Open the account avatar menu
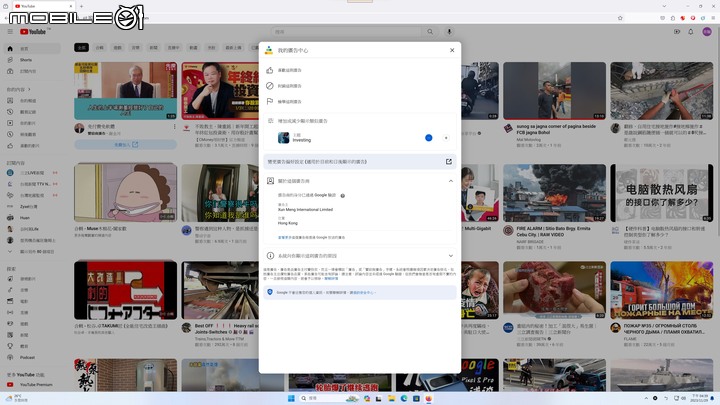720x405 pixels. (707, 32)
